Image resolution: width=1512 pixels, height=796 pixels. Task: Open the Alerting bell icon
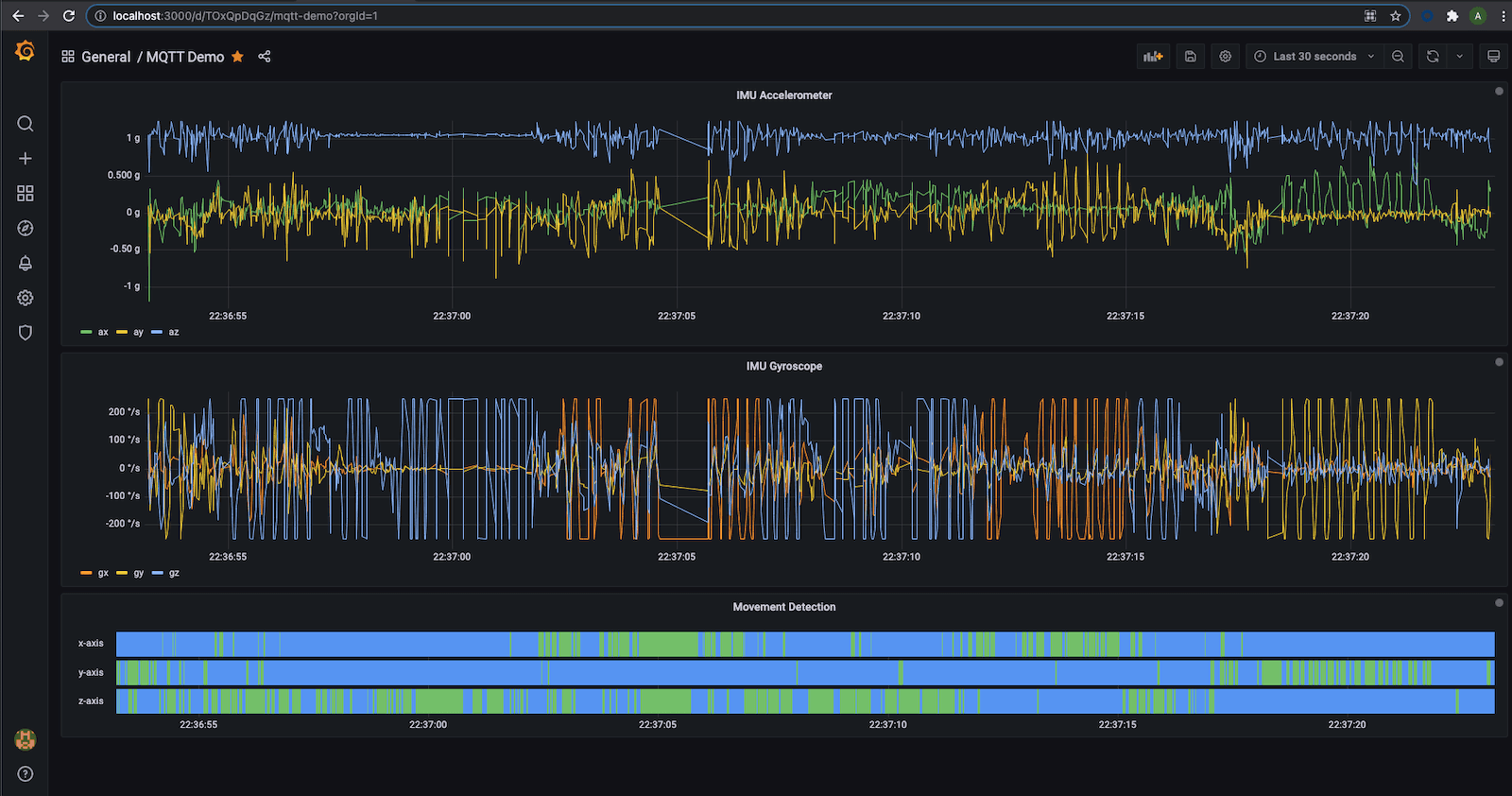point(26,264)
